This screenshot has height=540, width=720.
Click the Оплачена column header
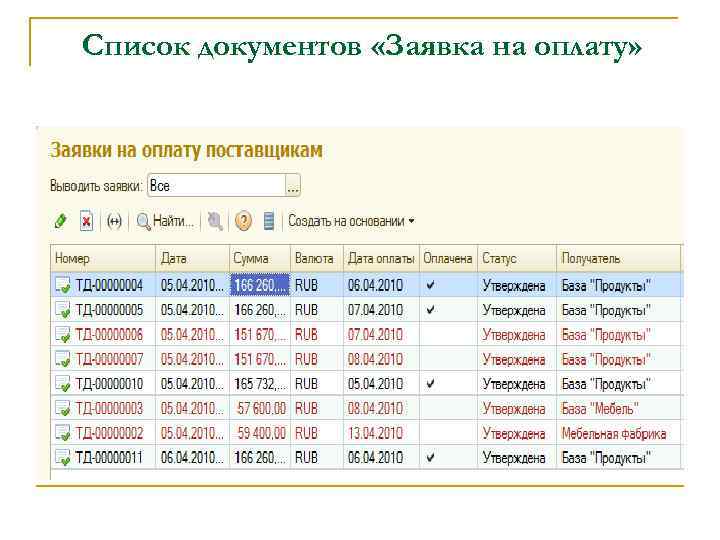[448, 259]
